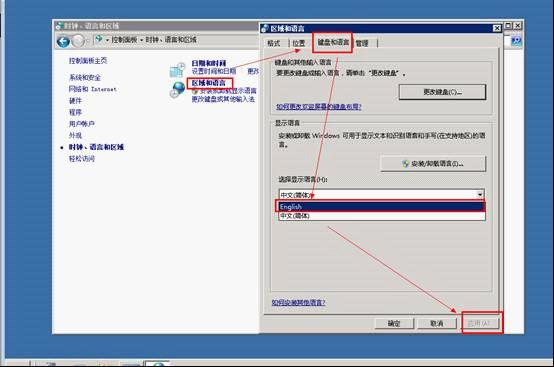
Task: Open 用户帐户 category in sidebar
Action: [x=82, y=124]
